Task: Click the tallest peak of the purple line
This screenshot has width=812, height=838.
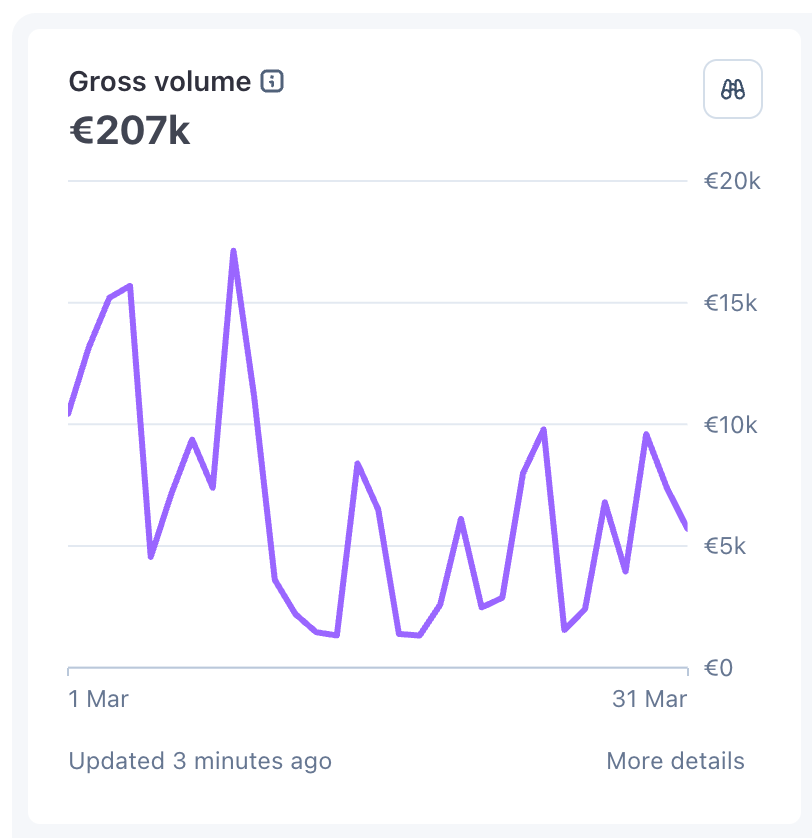Action: pos(234,251)
